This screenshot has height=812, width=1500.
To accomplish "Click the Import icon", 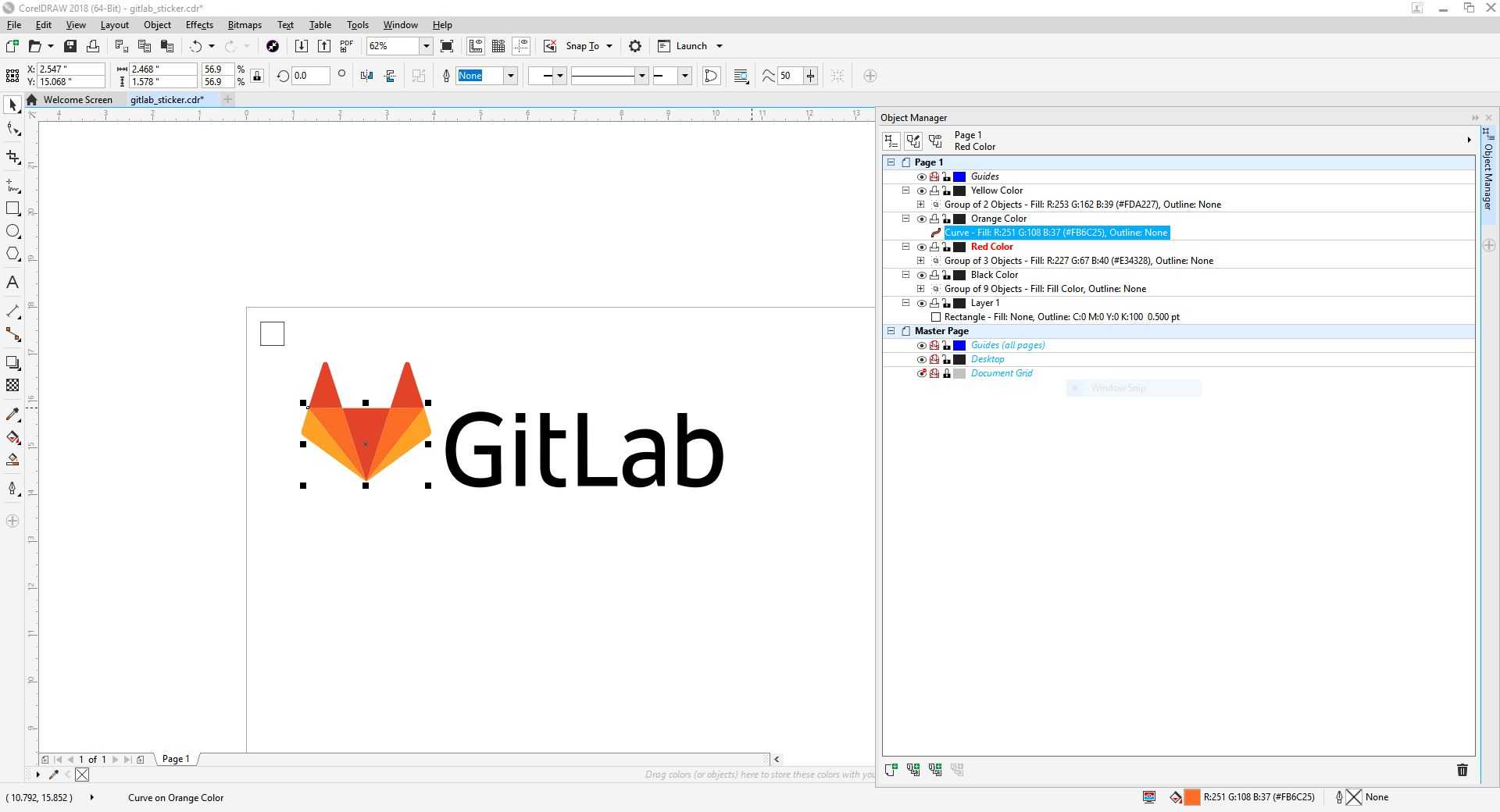I will point(302,46).
